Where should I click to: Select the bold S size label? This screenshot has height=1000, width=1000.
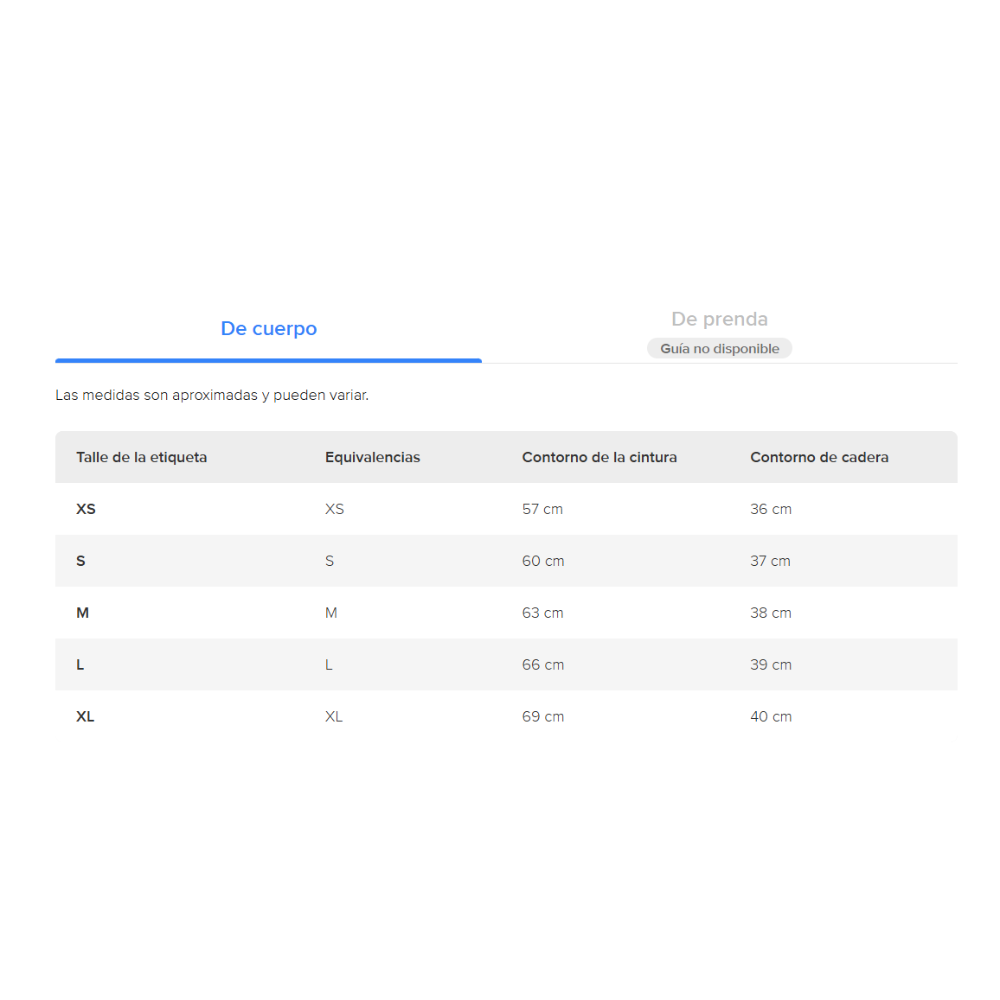[x=81, y=561]
